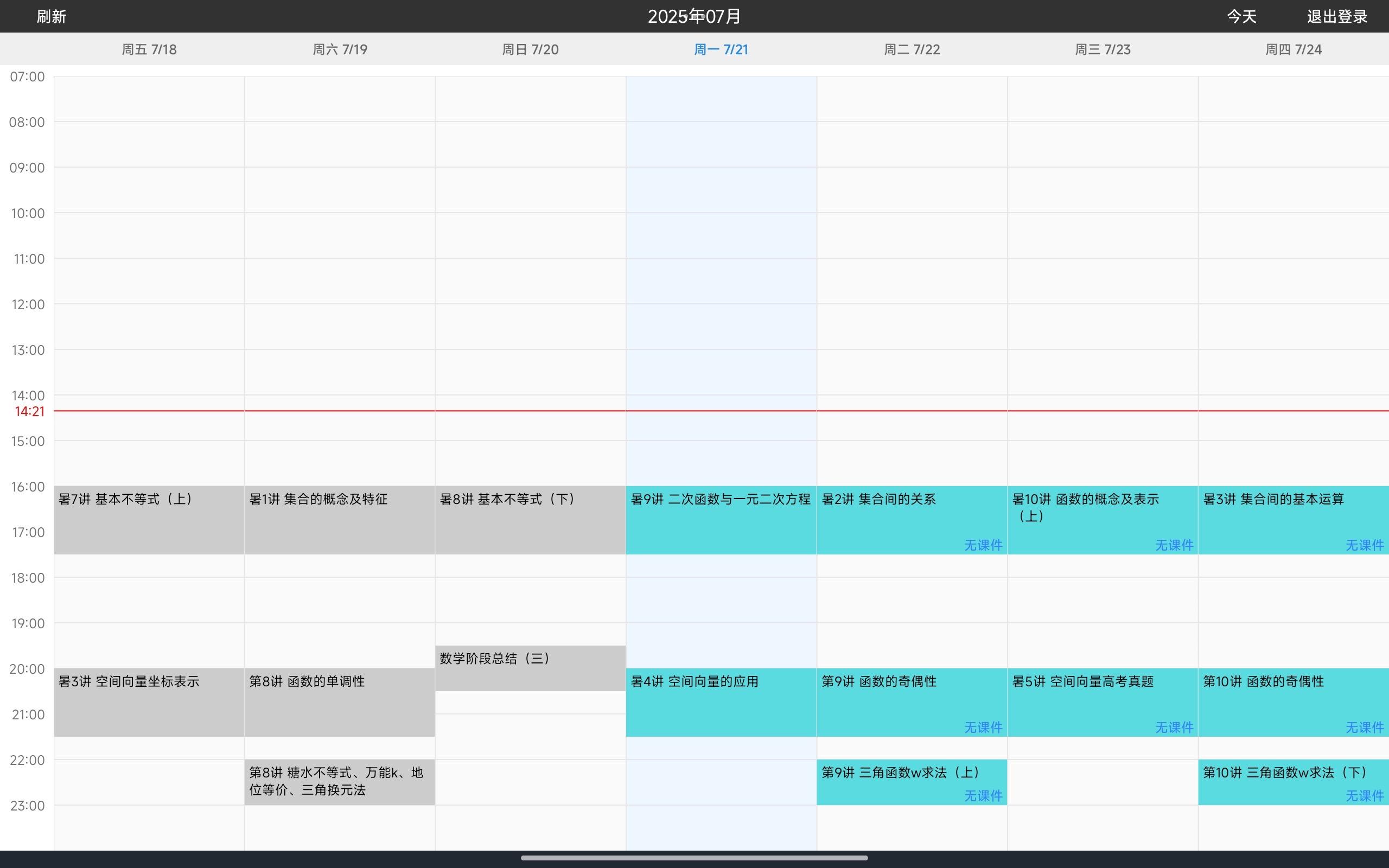Viewport: 1389px width, 868px height.
Task: Open 第9讲 三角函数w求法（上） lesson
Action: point(900,775)
